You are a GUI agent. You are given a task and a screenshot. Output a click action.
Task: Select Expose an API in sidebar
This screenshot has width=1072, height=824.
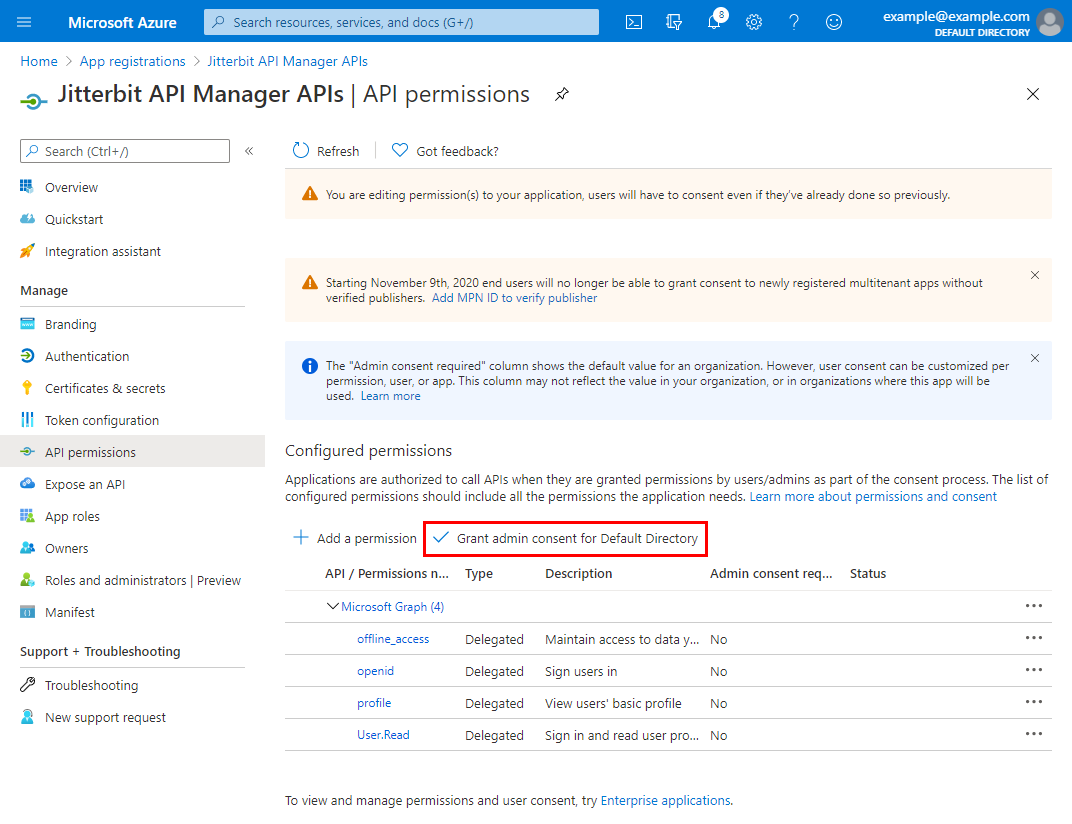(85, 484)
